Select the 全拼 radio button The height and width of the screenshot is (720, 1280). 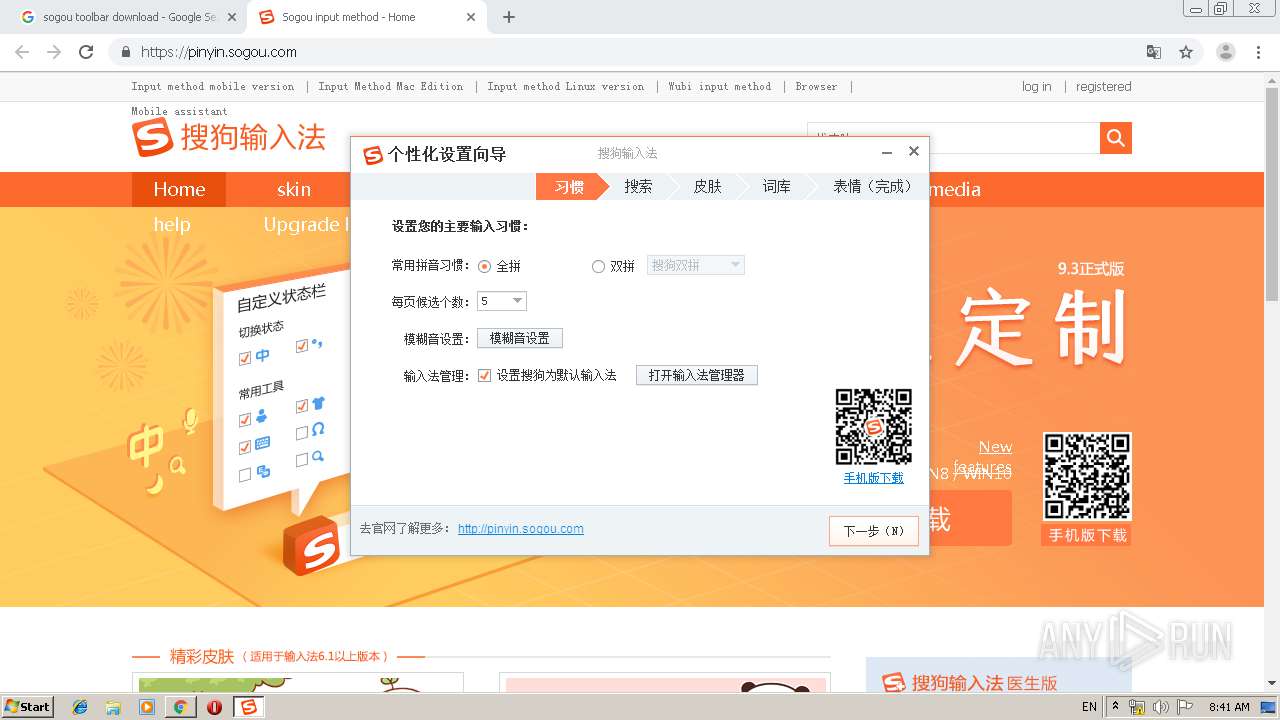485,266
